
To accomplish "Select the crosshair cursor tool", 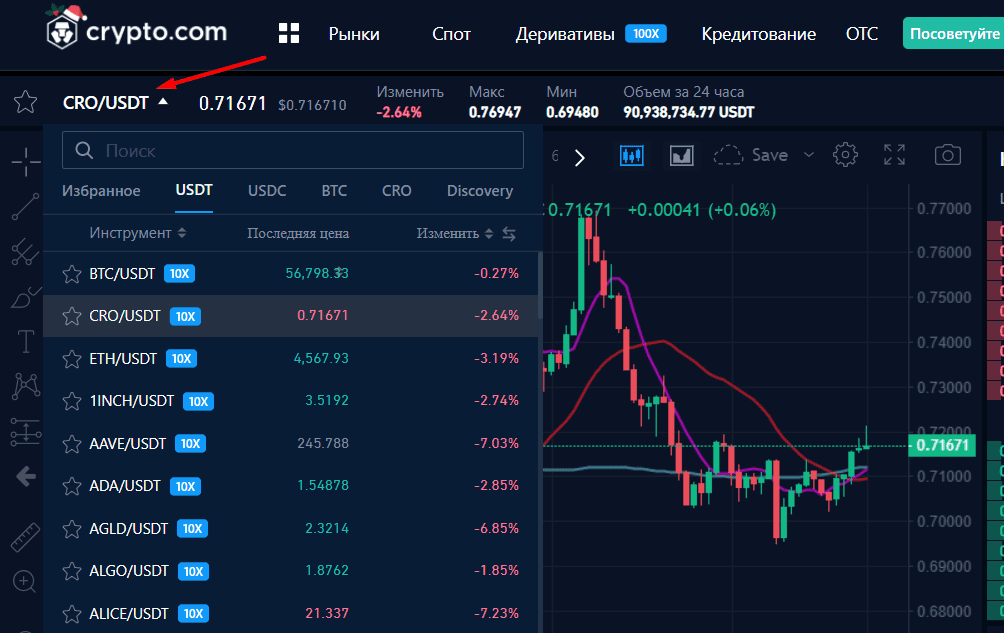I will point(26,161).
